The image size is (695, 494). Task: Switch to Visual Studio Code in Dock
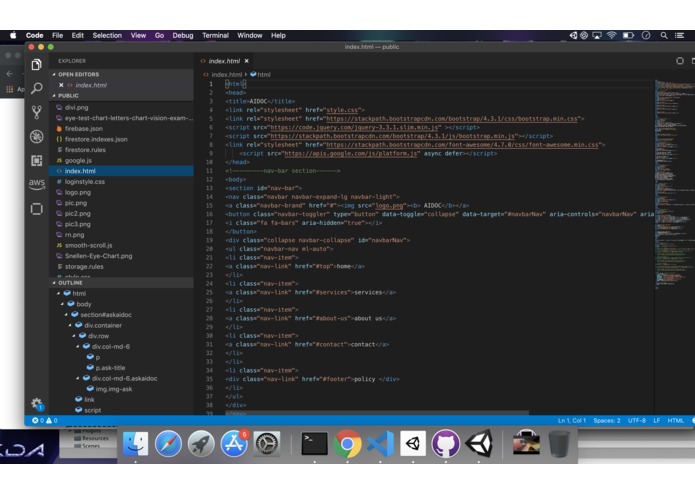click(x=380, y=443)
